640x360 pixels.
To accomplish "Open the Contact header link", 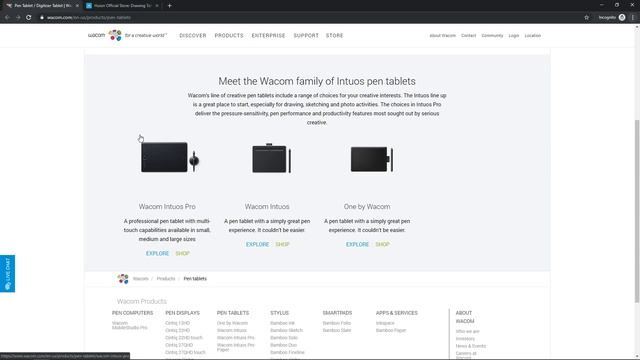I will [x=469, y=36].
